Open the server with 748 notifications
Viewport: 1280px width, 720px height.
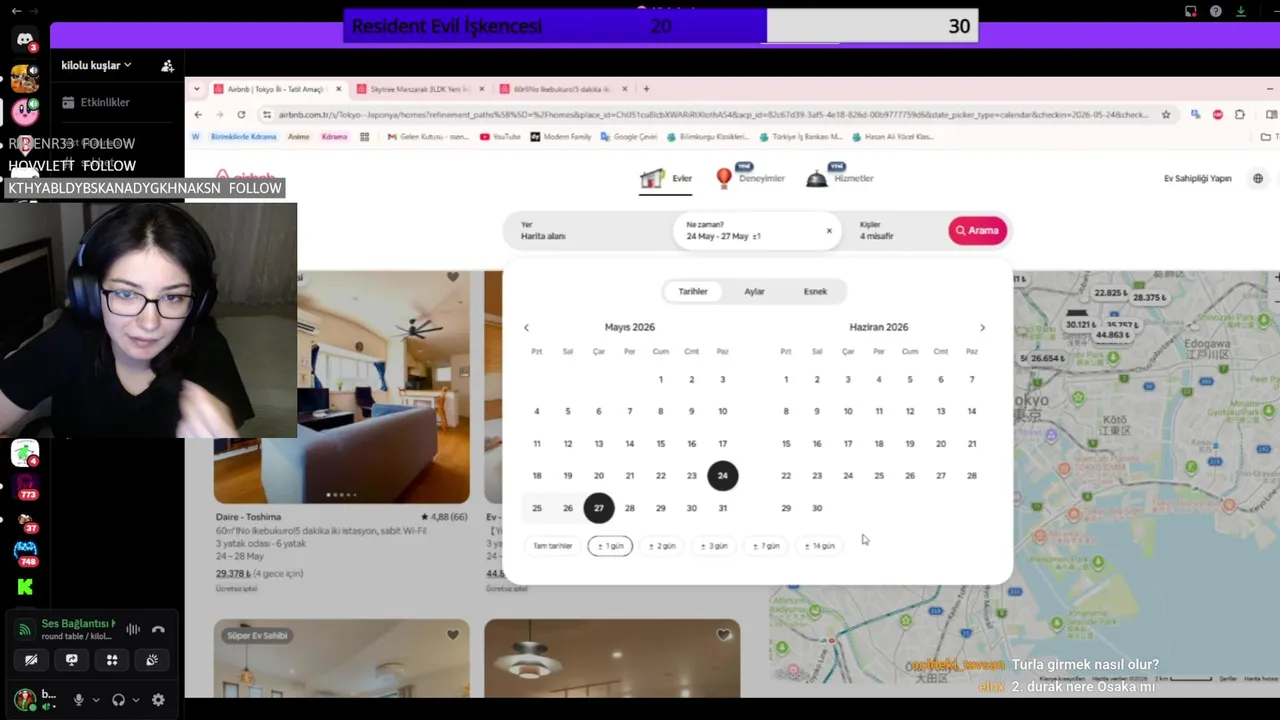pos(25,553)
